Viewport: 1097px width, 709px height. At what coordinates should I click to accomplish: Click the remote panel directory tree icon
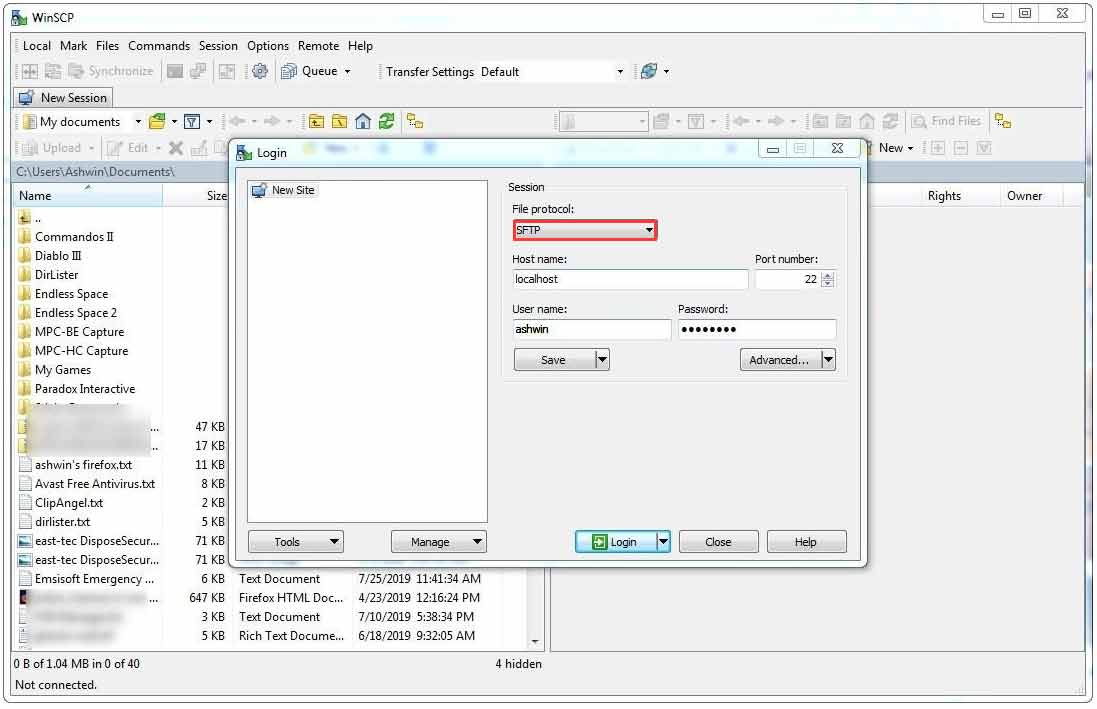pos(1003,122)
